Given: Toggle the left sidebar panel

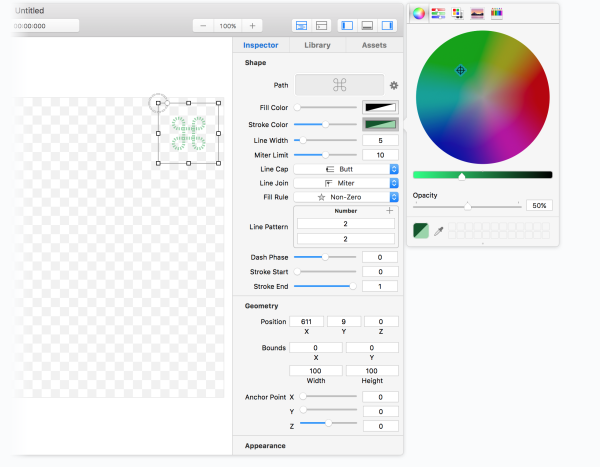Looking at the screenshot, I should tap(348, 25).
